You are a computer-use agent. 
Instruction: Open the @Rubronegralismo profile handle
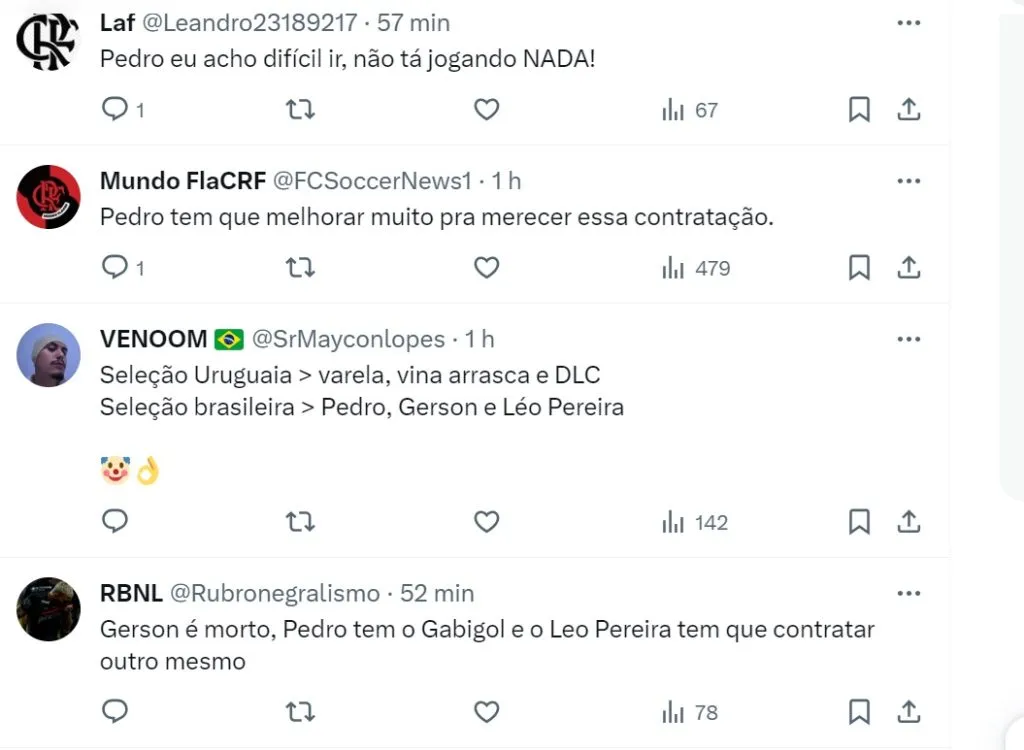(x=275, y=593)
